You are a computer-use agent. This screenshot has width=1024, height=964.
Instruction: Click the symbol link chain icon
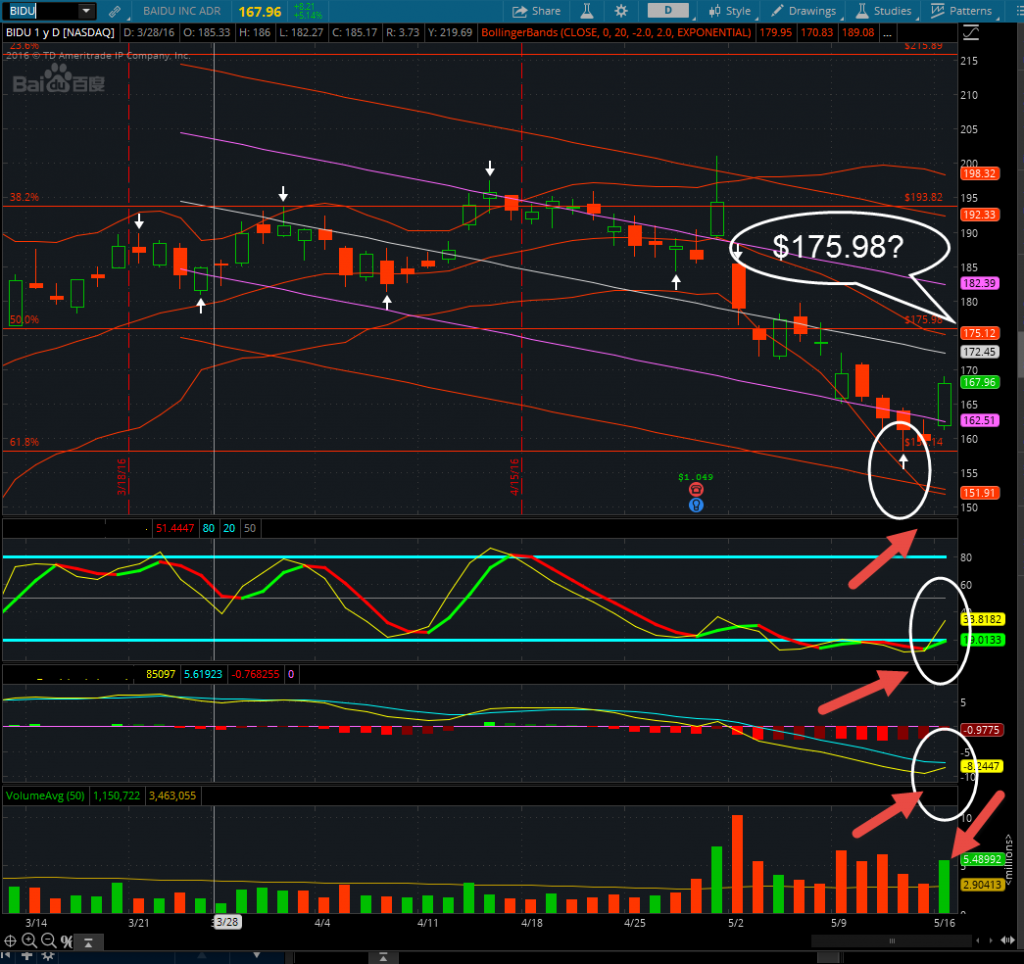(115, 11)
